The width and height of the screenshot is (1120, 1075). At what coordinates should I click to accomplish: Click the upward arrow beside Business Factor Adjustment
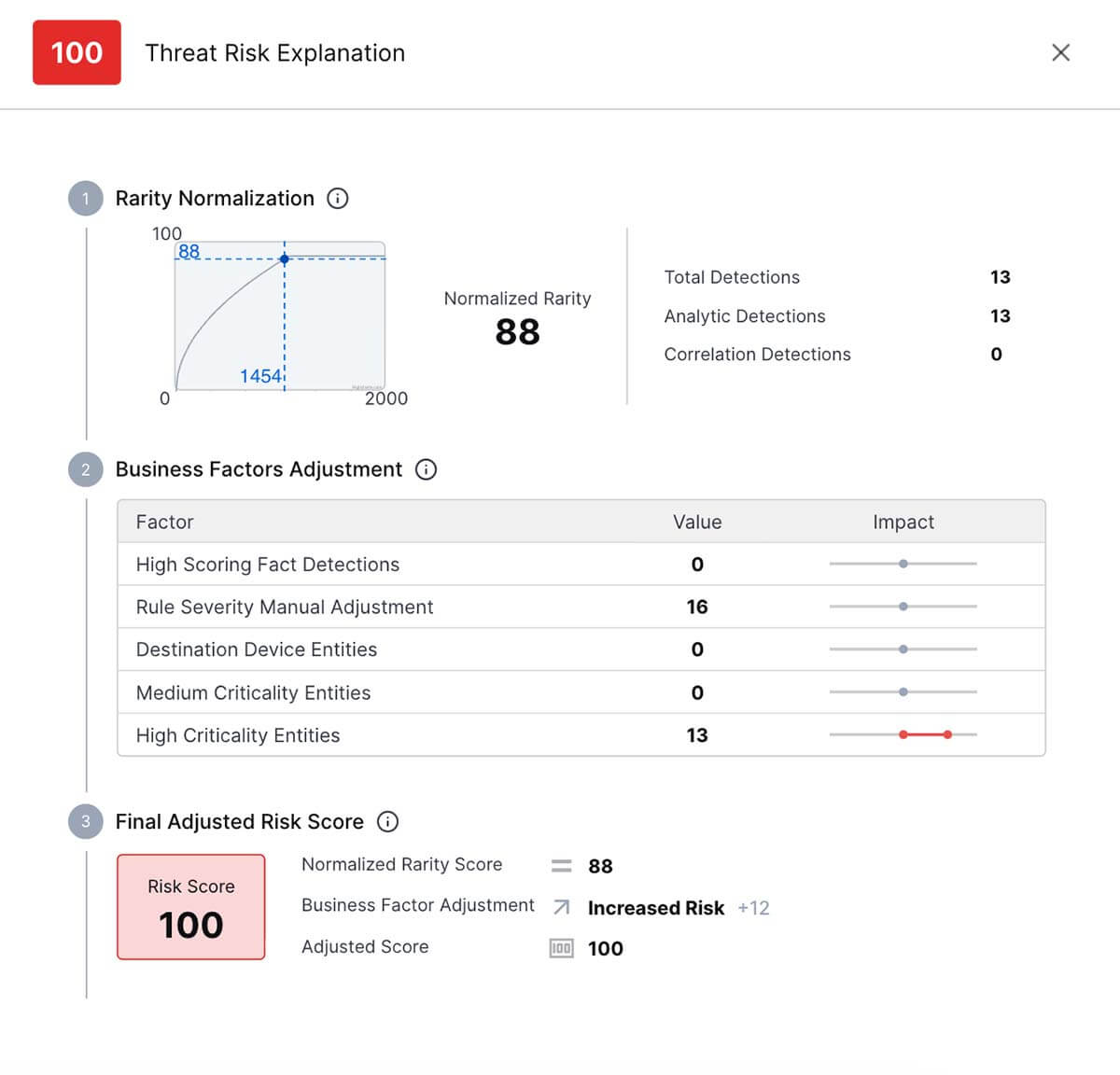pyautogui.click(x=560, y=906)
